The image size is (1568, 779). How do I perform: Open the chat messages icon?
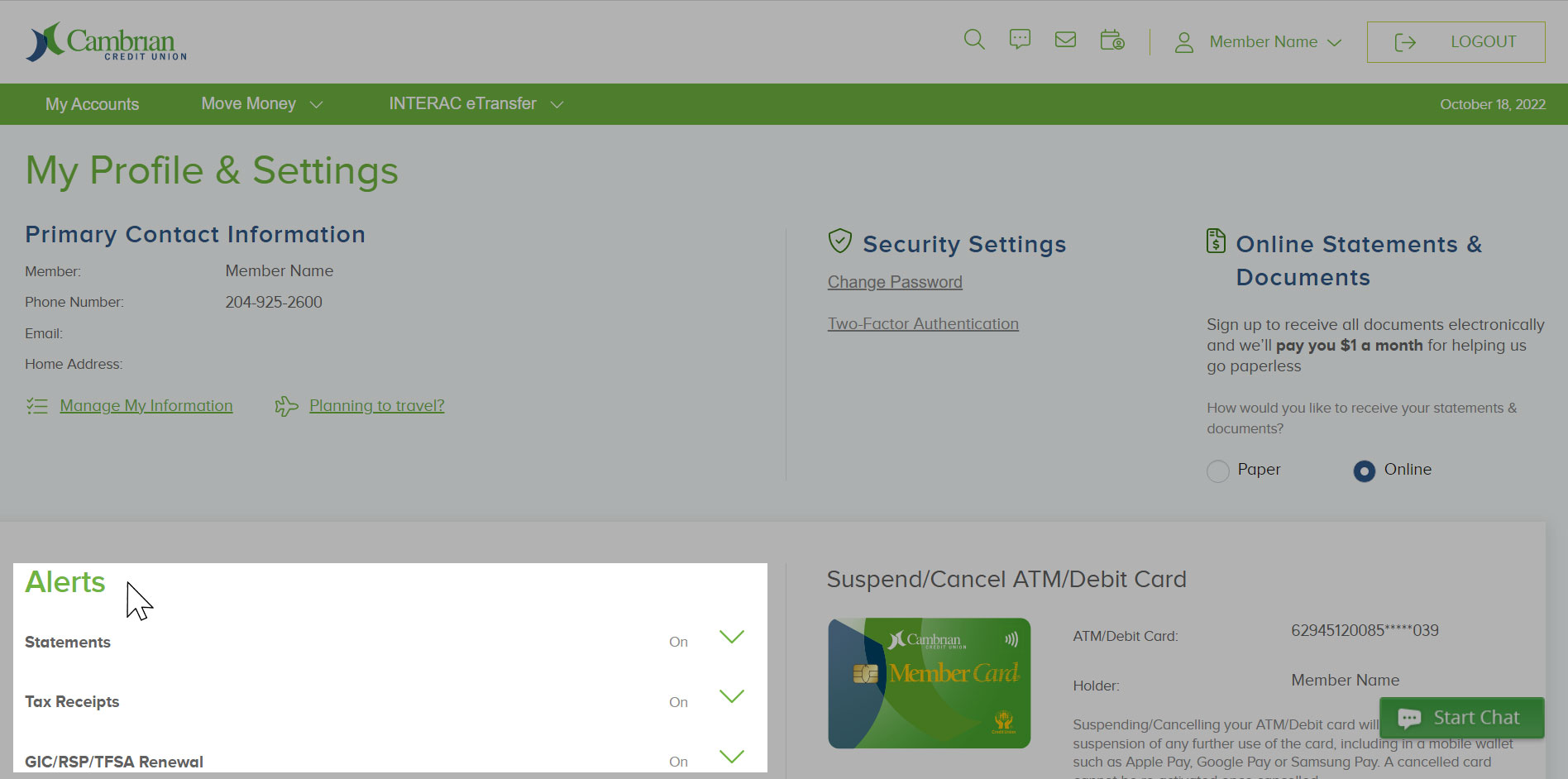(1020, 39)
